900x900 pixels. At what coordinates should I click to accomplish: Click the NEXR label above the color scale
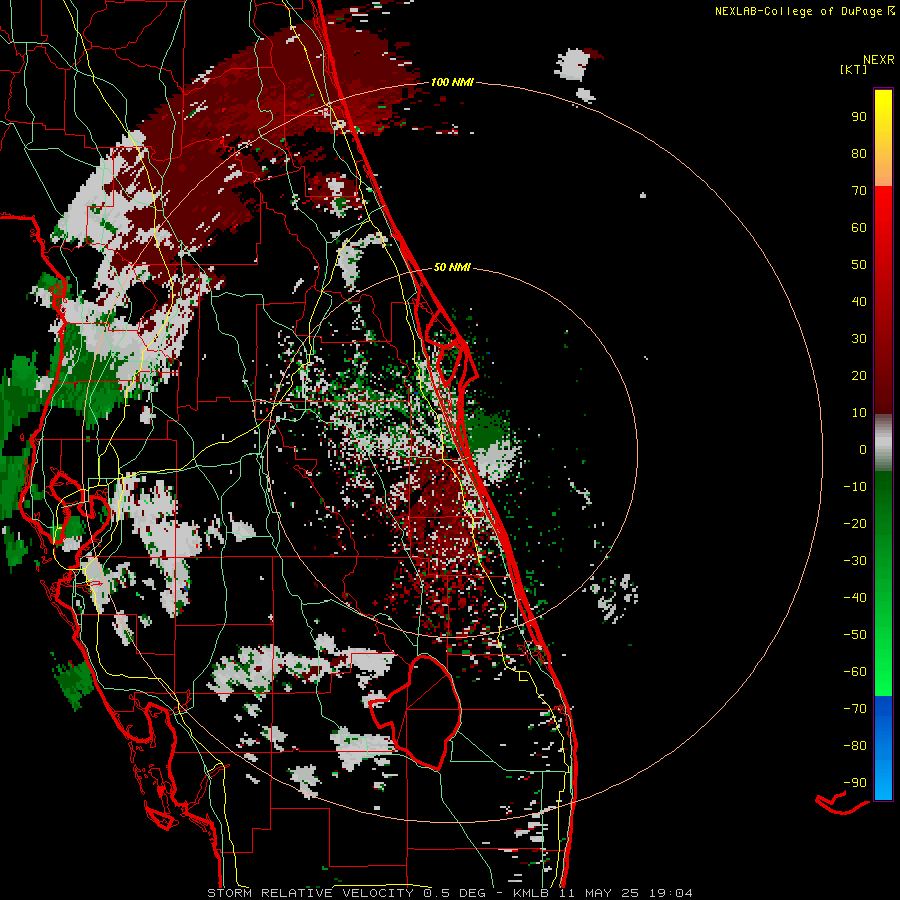[x=879, y=60]
